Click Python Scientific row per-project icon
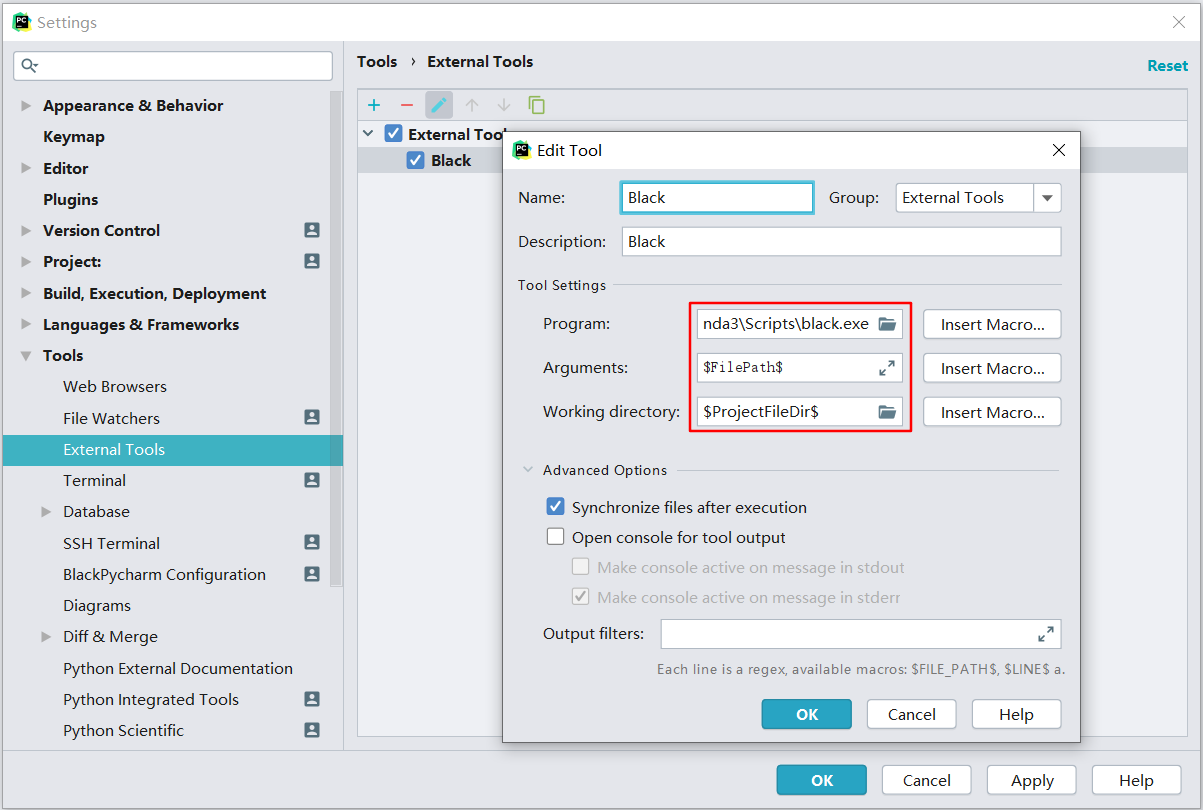 312,730
